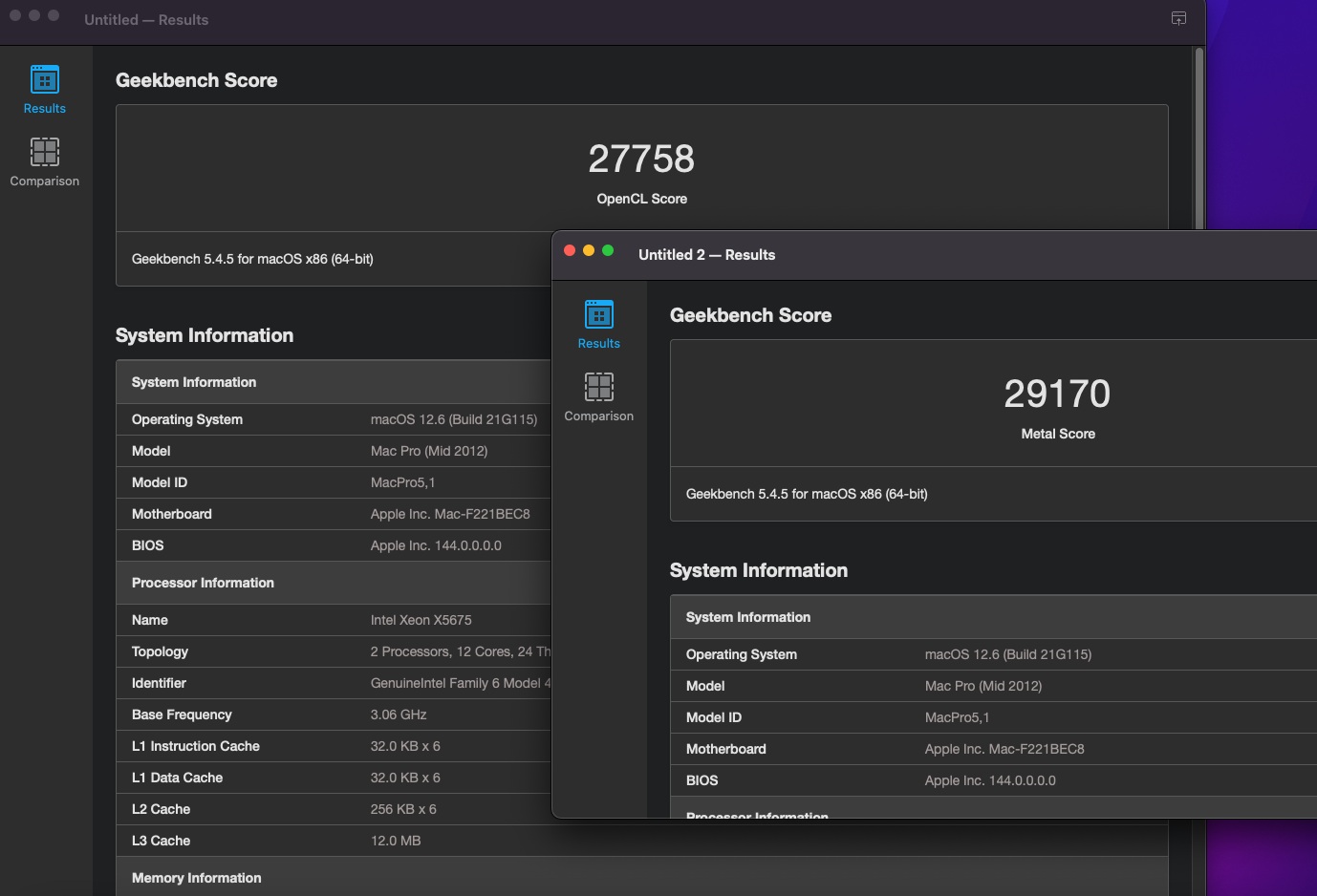Click Topology row value 2 Processors, 12 Cores
The width and height of the screenshot is (1317, 896).
(461, 651)
